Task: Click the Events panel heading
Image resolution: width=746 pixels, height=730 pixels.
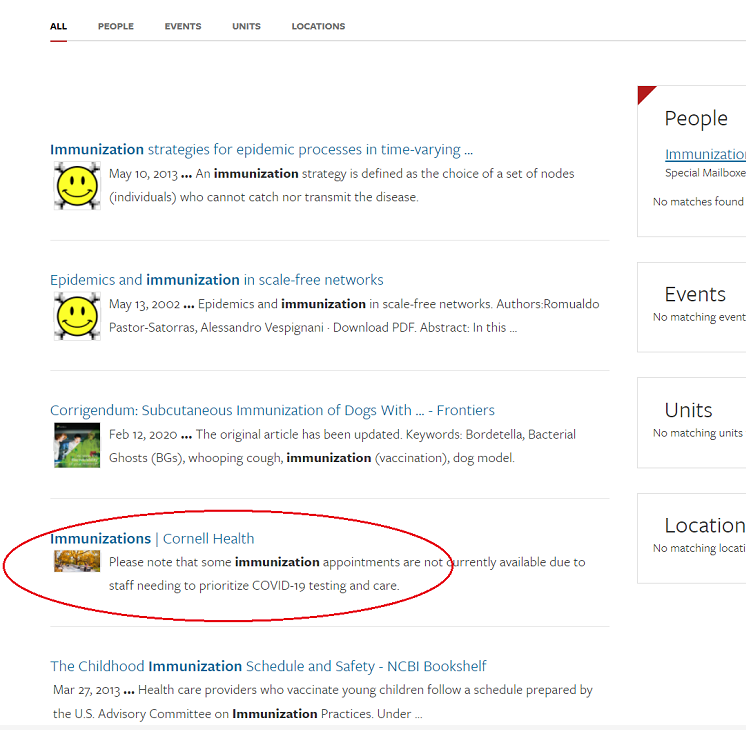Action: tap(695, 294)
